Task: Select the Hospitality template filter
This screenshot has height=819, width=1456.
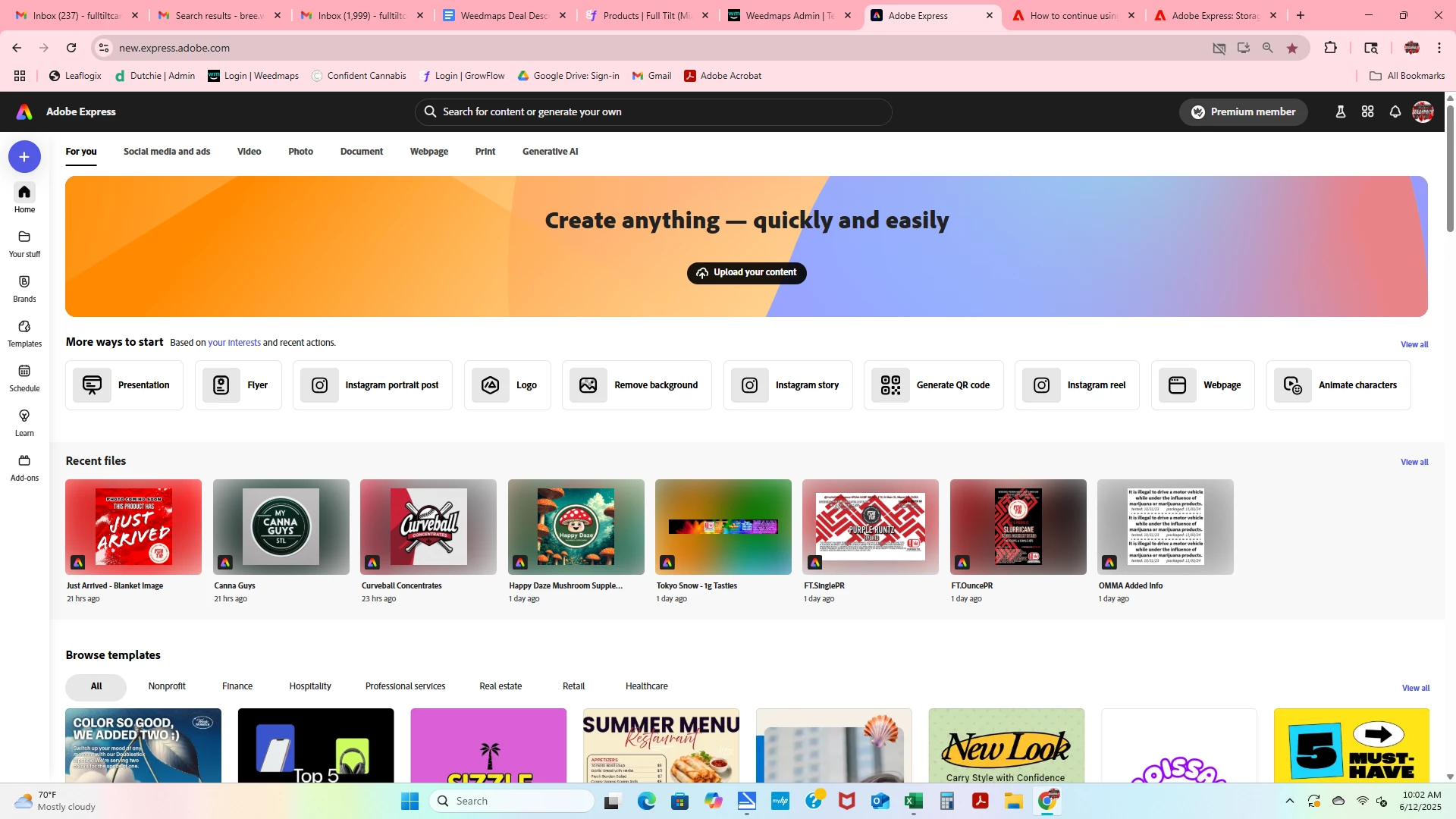Action: (309, 686)
